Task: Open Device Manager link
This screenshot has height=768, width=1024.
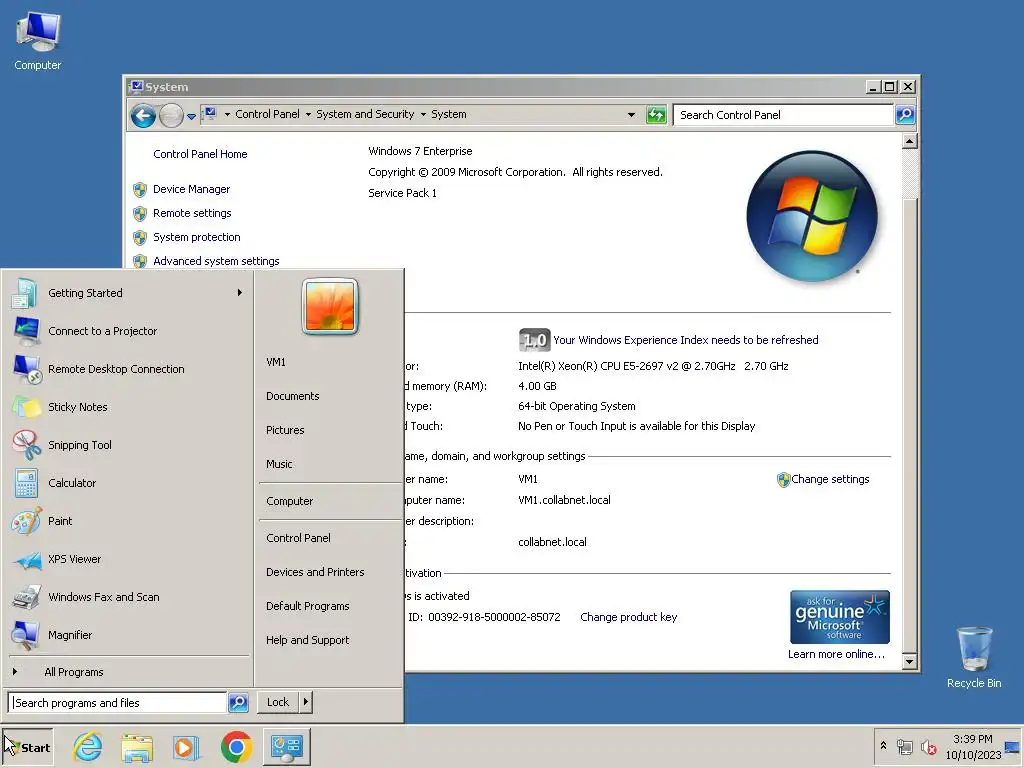Action: (191, 189)
